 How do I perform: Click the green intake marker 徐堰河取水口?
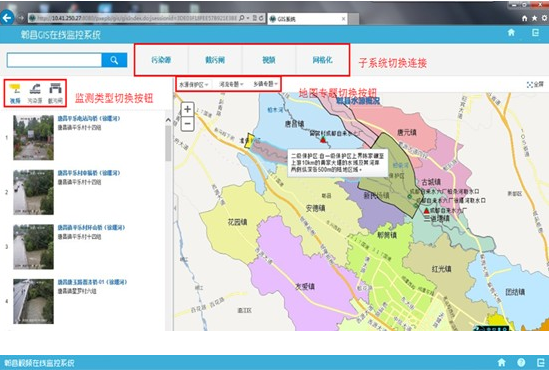tap(416, 205)
